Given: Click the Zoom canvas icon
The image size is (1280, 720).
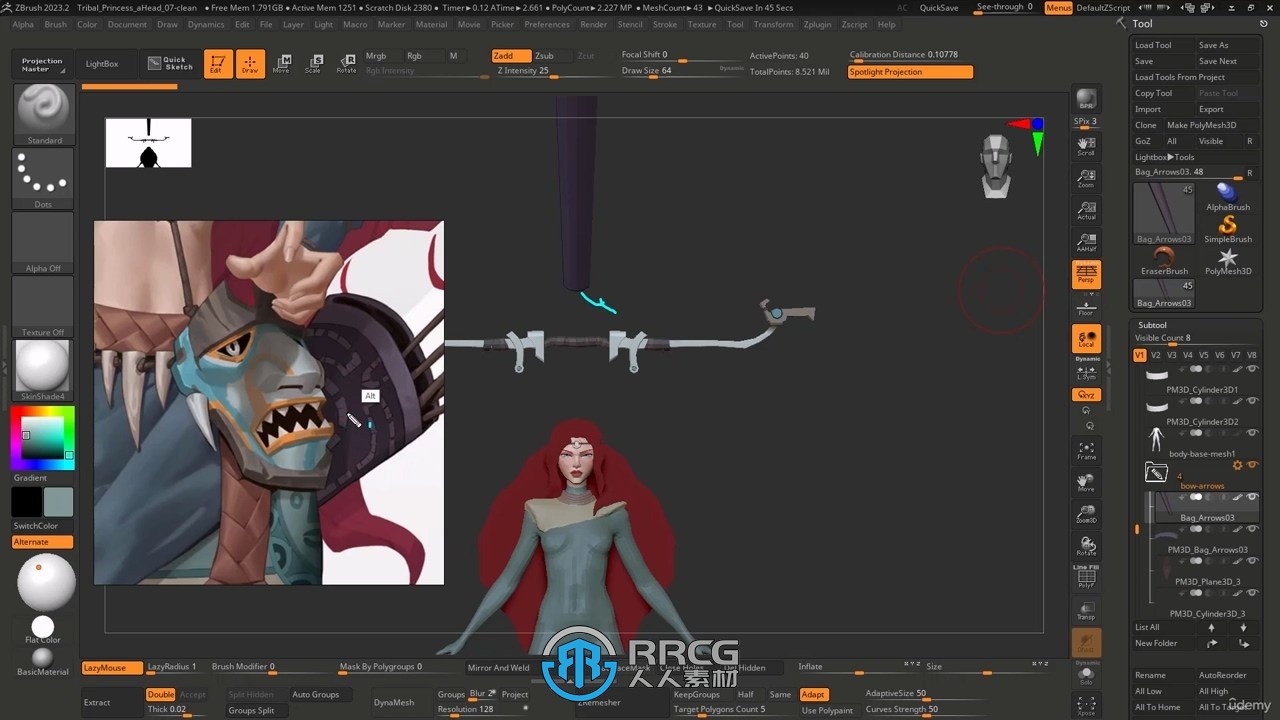Looking at the screenshot, I should [x=1086, y=179].
